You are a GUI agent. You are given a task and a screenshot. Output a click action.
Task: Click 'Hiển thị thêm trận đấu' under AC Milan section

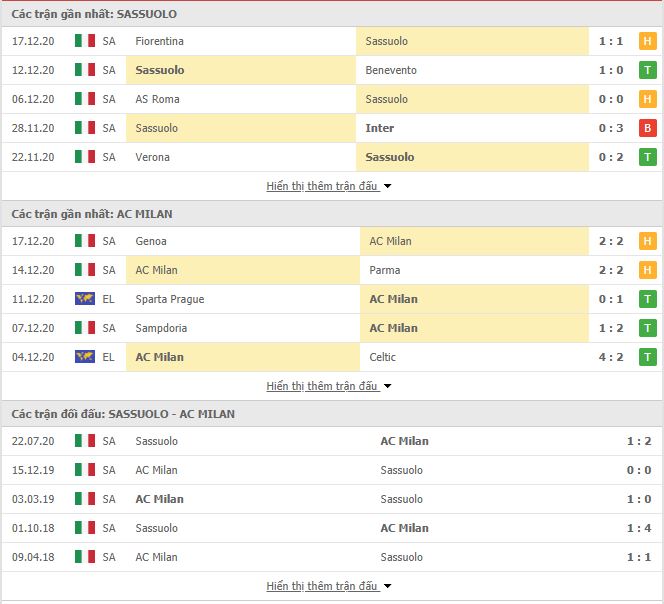[x=322, y=386]
